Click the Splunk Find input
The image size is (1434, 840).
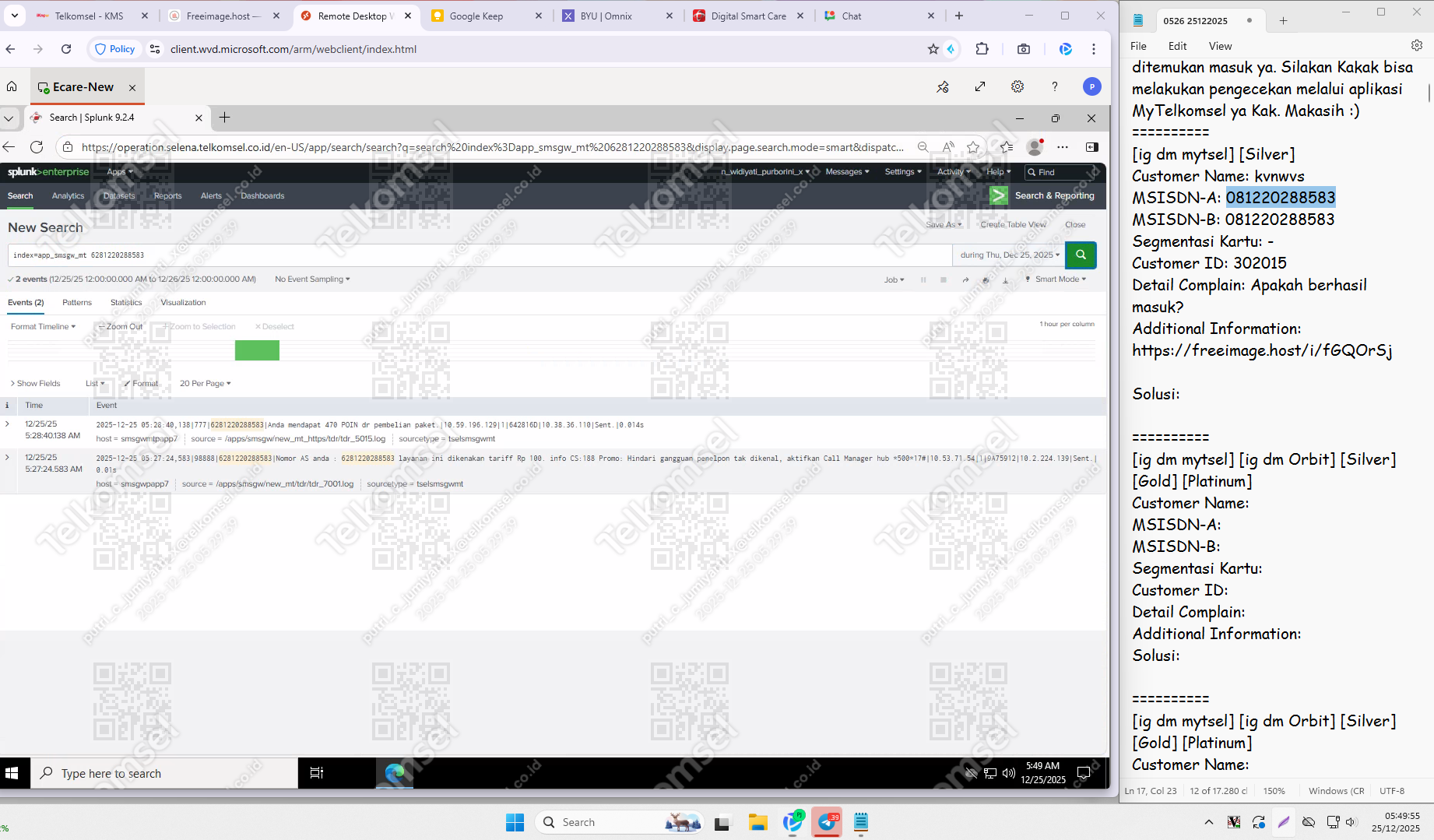pyautogui.click(x=1060, y=172)
